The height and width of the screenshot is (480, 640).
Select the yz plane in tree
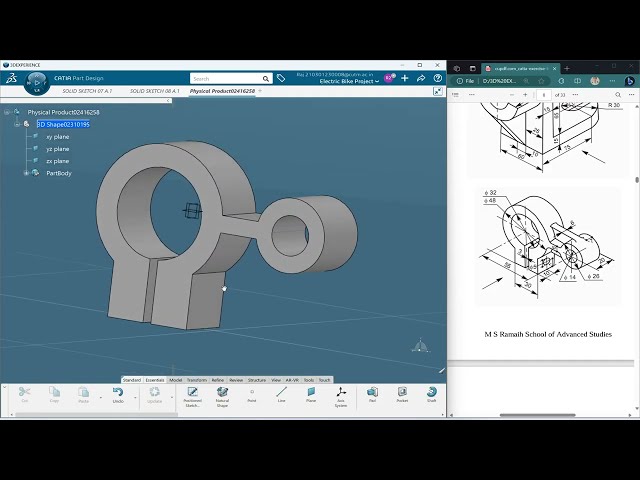[57, 149]
